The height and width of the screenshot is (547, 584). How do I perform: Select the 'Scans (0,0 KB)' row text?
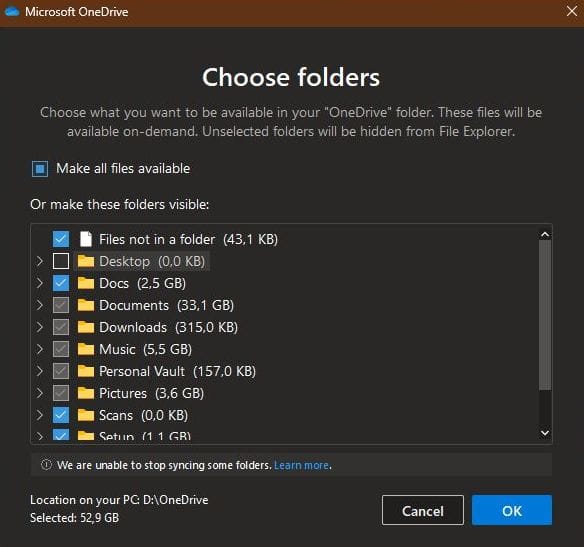point(143,415)
